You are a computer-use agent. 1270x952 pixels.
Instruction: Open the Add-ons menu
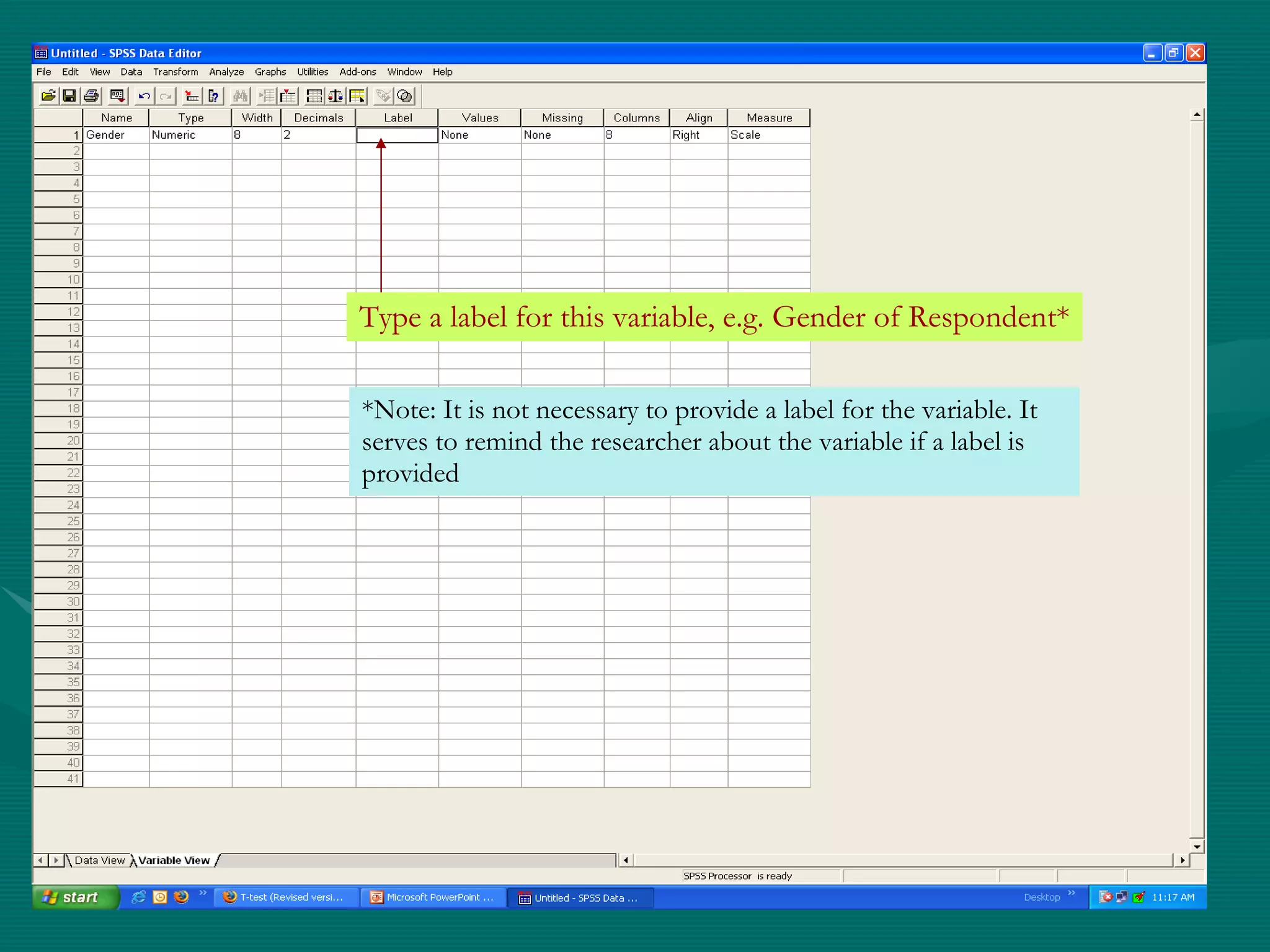[x=358, y=72]
